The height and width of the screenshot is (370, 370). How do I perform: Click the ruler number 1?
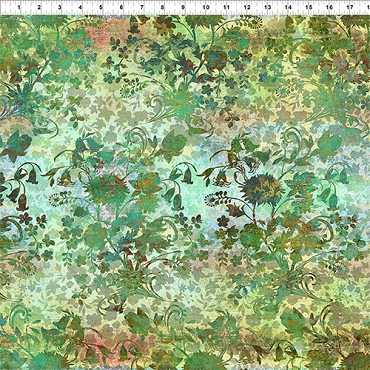[18, 7]
